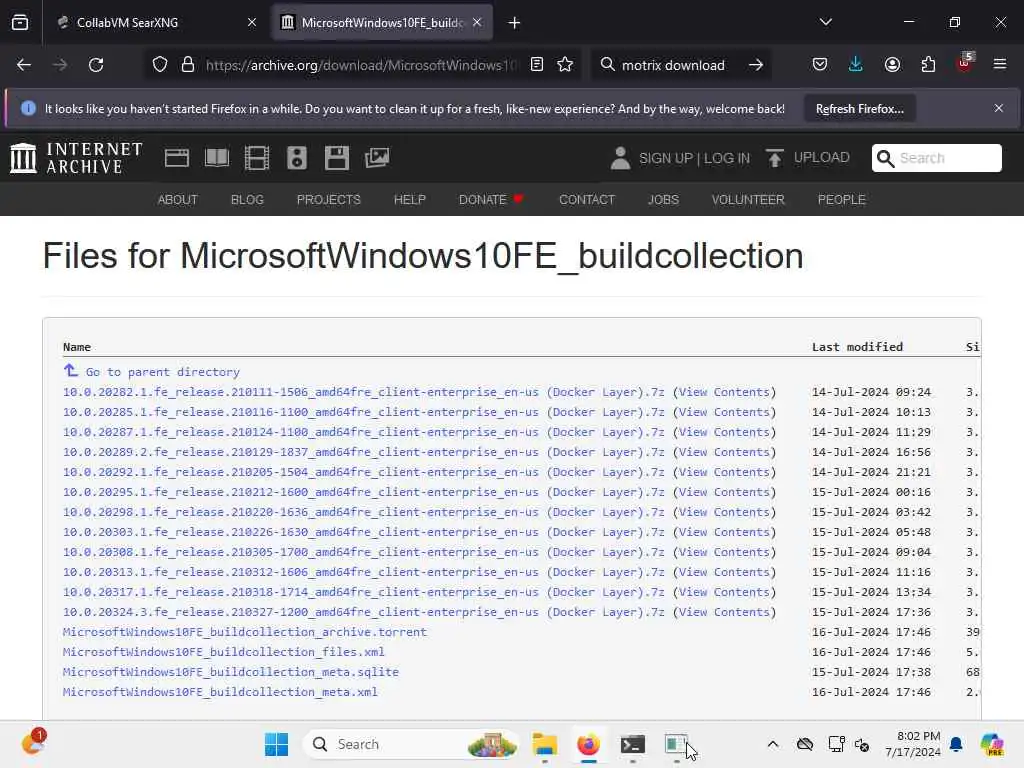This screenshot has height=768, width=1024.
Task: Open the buildcollection_meta.xml link
Action: click(220, 692)
